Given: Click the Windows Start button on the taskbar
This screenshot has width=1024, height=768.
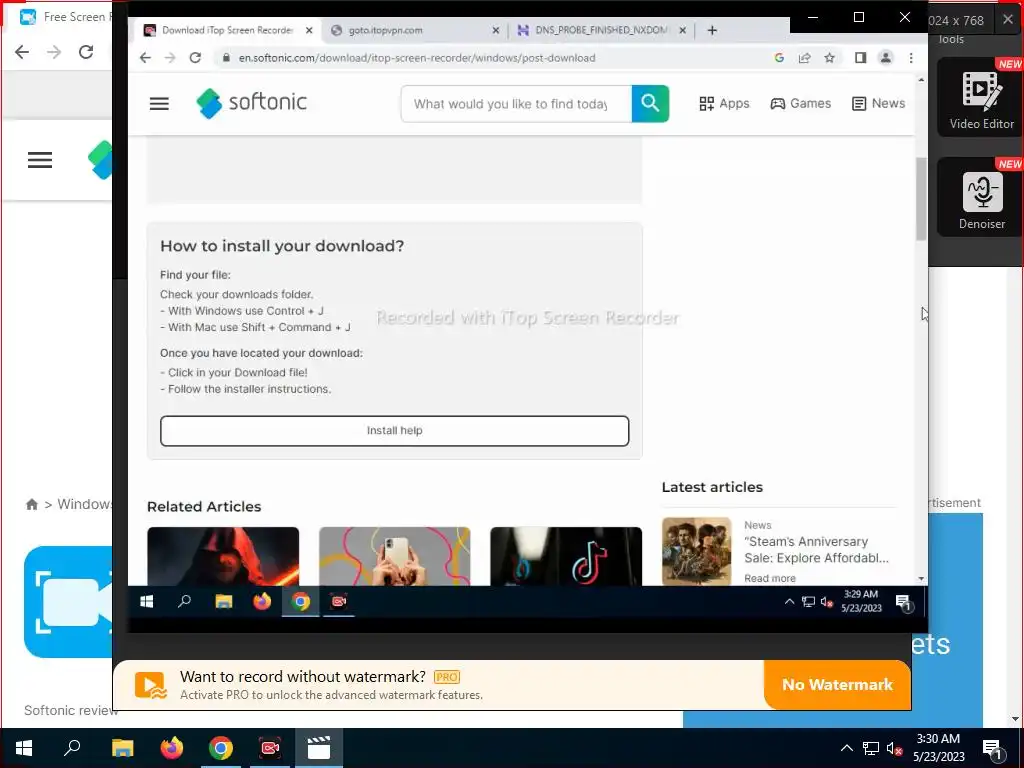Looking at the screenshot, I should click(24, 748).
